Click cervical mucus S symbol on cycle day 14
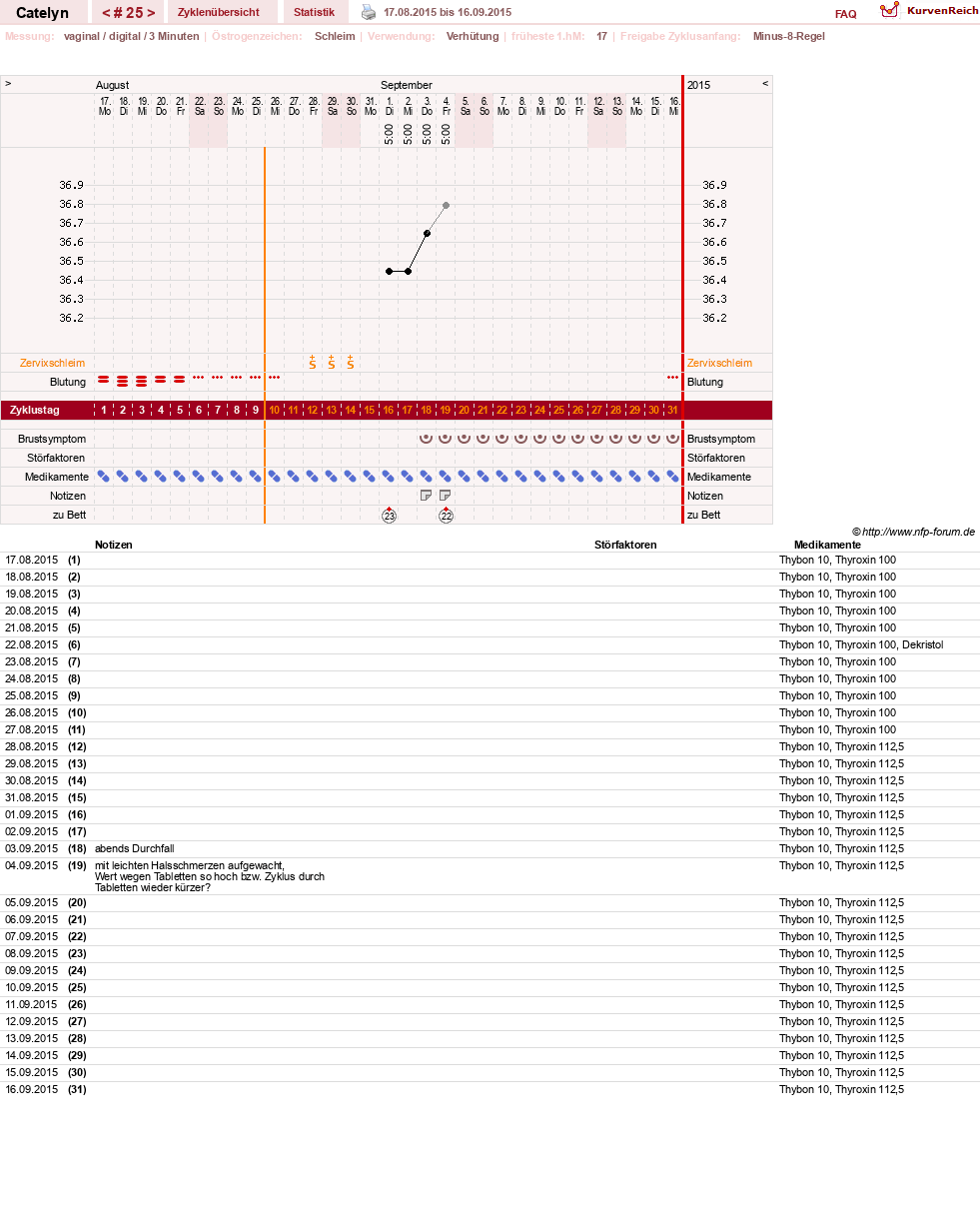Screen dimensions: 980x1212 click(350, 362)
